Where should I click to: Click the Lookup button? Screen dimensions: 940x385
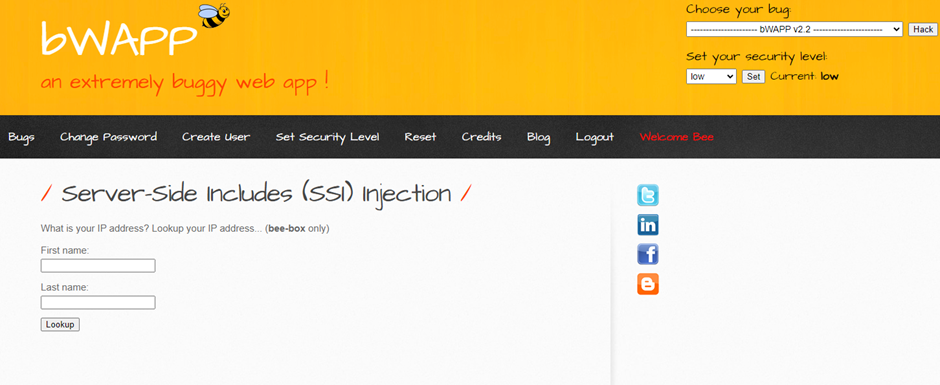[60, 324]
